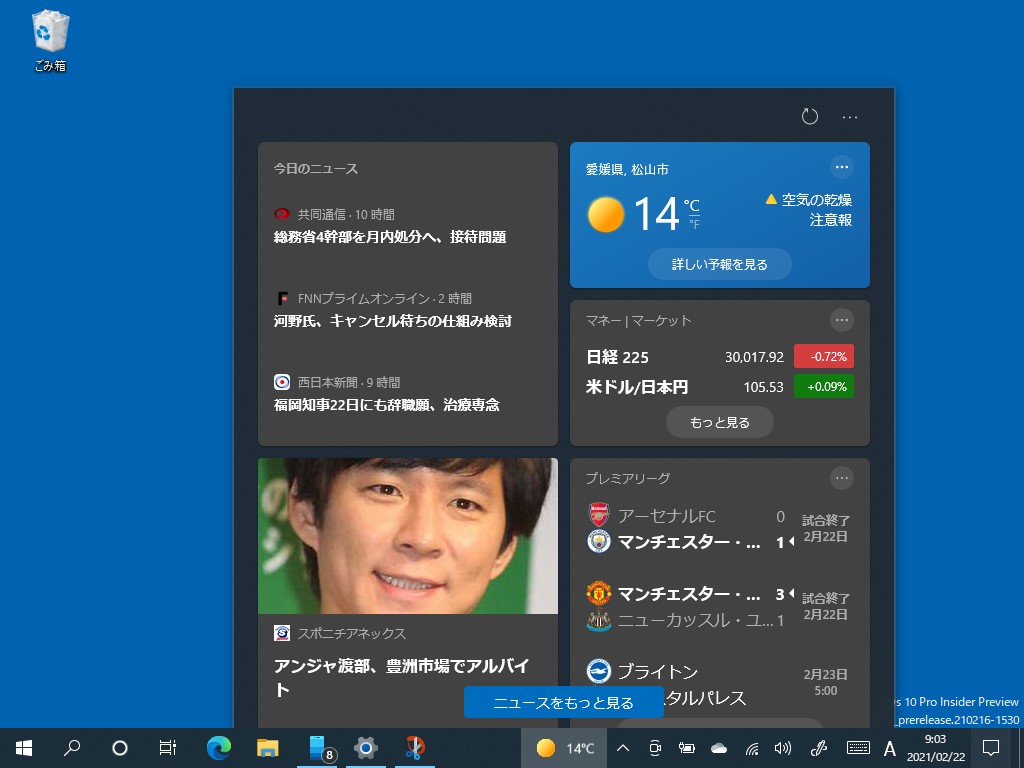The width and height of the screenshot is (1024, 768).
Task: Click もっと見る on the マネー card
Action: [x=719, y=421]
